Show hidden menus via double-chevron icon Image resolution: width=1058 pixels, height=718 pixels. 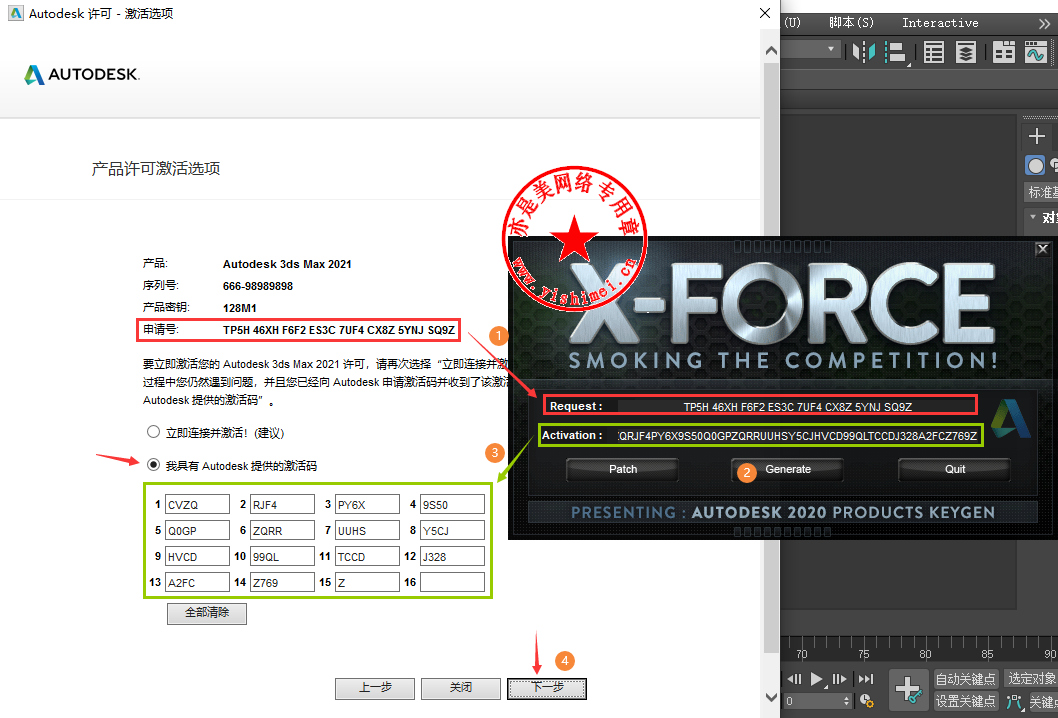(x=1045, y=24)
